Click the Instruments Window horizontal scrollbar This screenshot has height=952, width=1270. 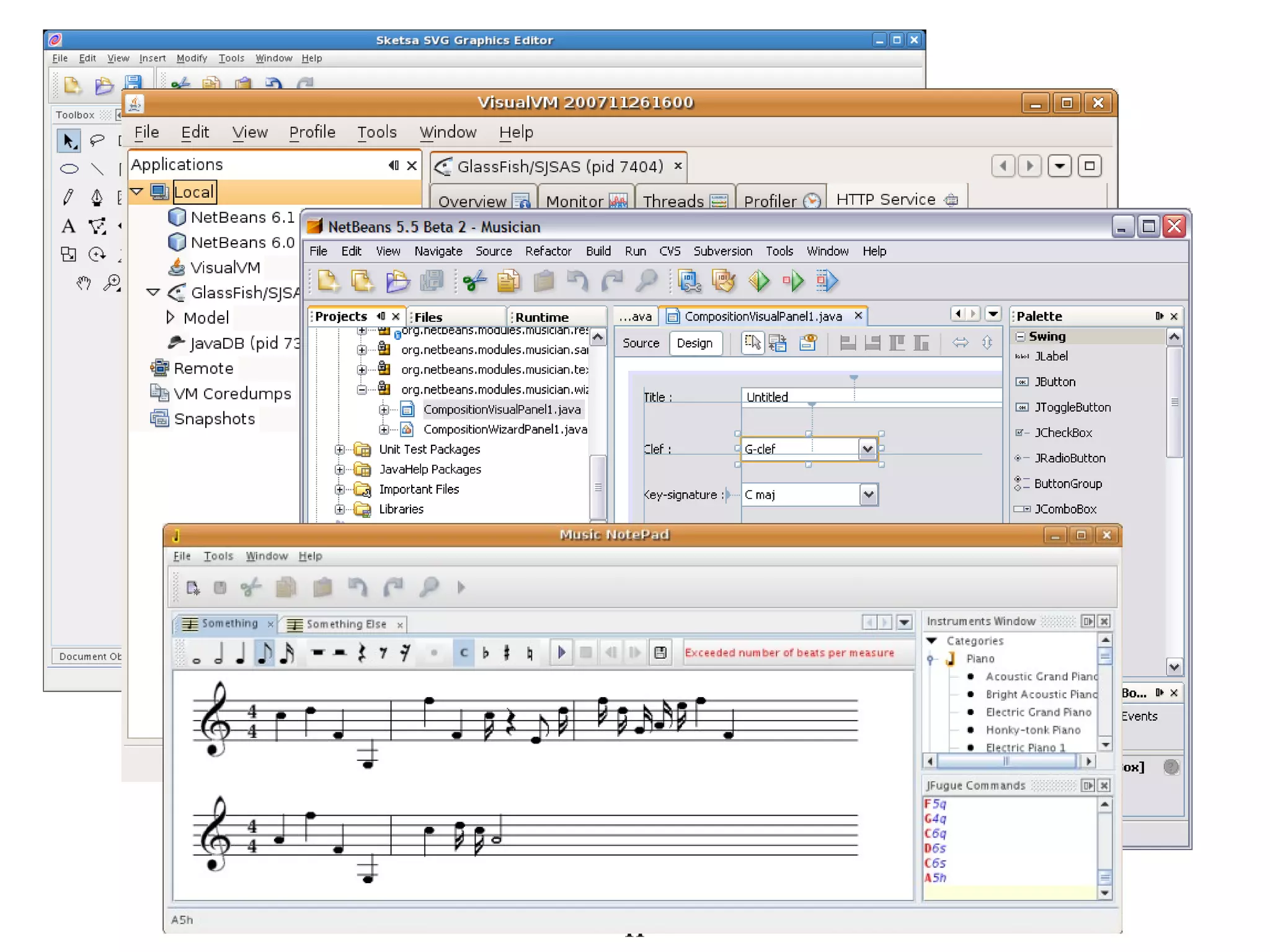[1007, 761]
